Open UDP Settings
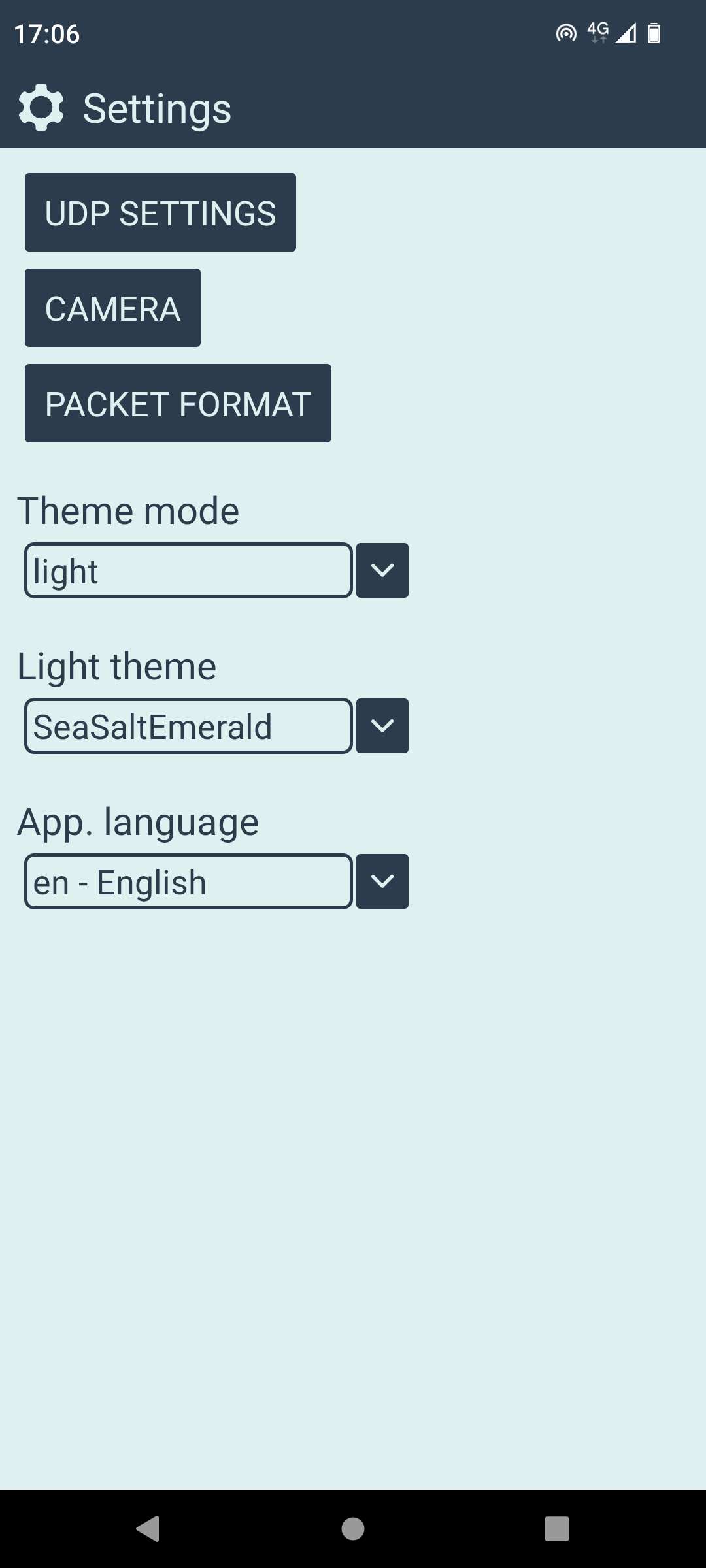706x1568 pixels. point(160,212)
